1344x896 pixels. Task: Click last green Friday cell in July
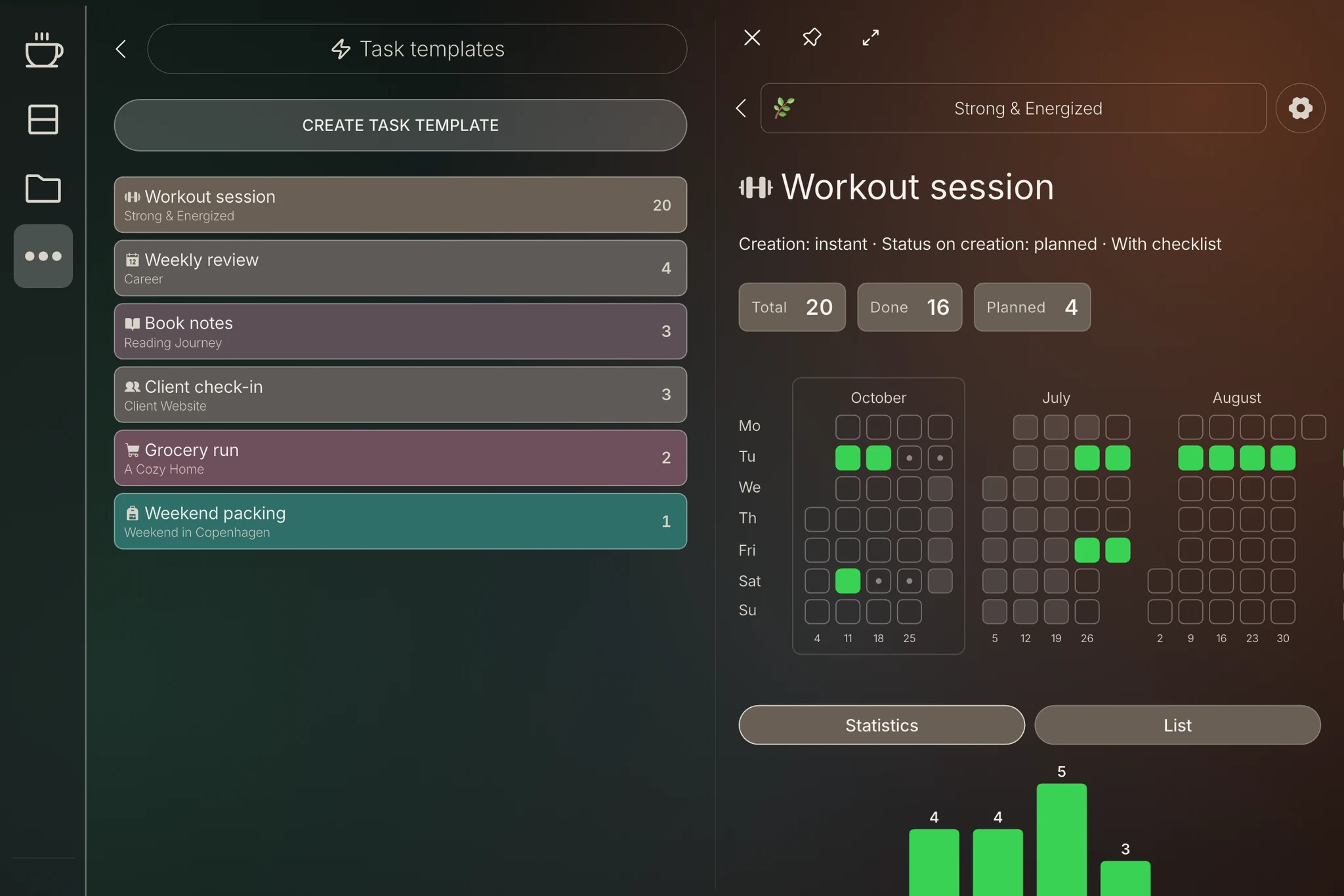(x=1118, y=550)
